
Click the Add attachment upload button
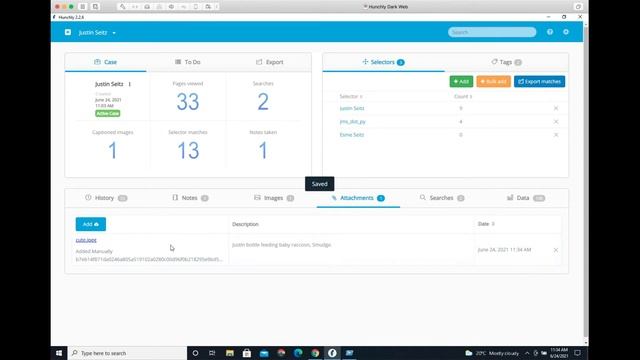click(x=91, y=224)
